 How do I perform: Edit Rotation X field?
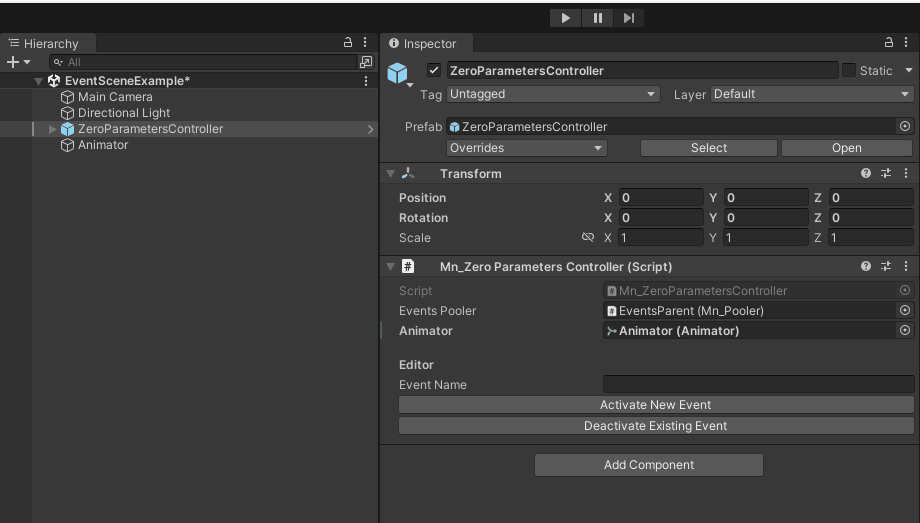pos(661,218)
